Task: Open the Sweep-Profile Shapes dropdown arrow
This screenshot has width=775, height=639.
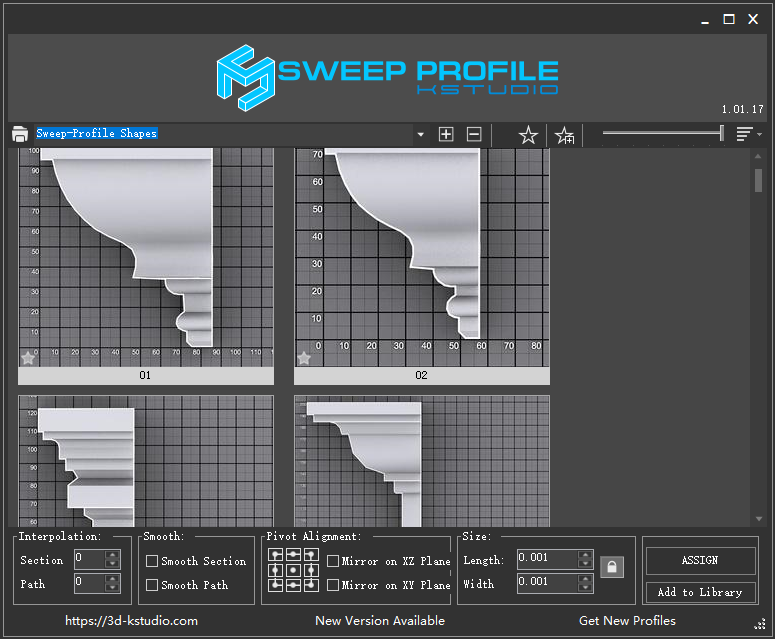Action: pyautogui.click(x=421, y=134)
